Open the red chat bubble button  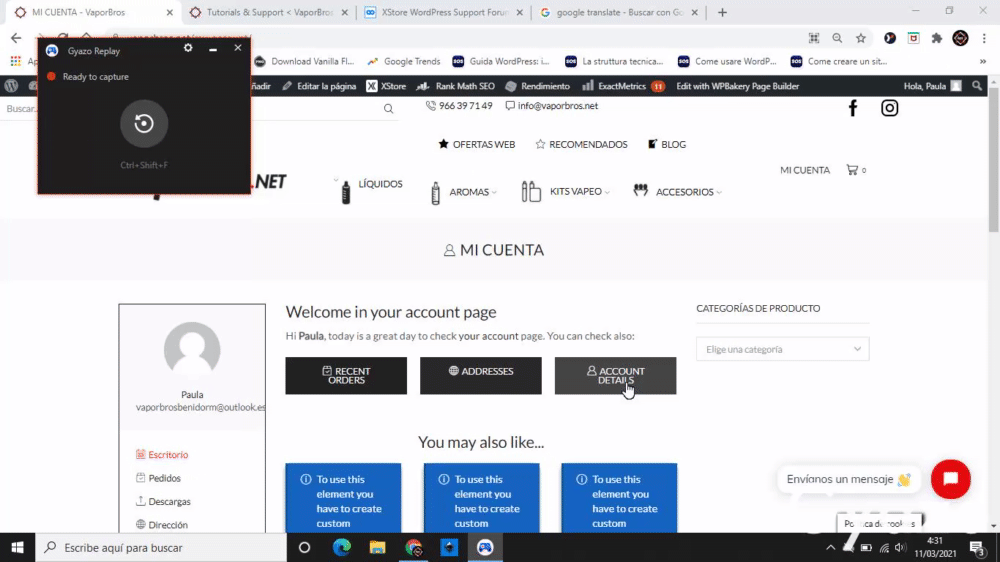point(950,479)
